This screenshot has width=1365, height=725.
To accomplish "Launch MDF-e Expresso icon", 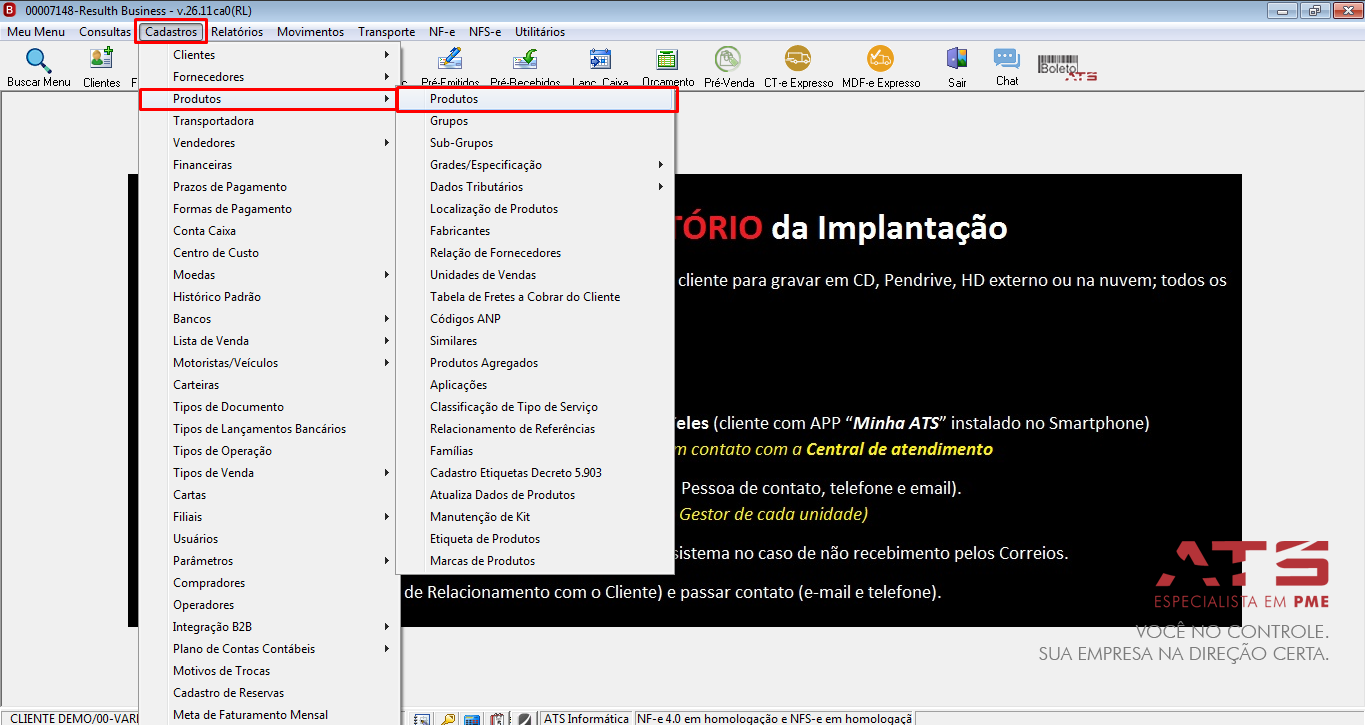I will 881,60.
